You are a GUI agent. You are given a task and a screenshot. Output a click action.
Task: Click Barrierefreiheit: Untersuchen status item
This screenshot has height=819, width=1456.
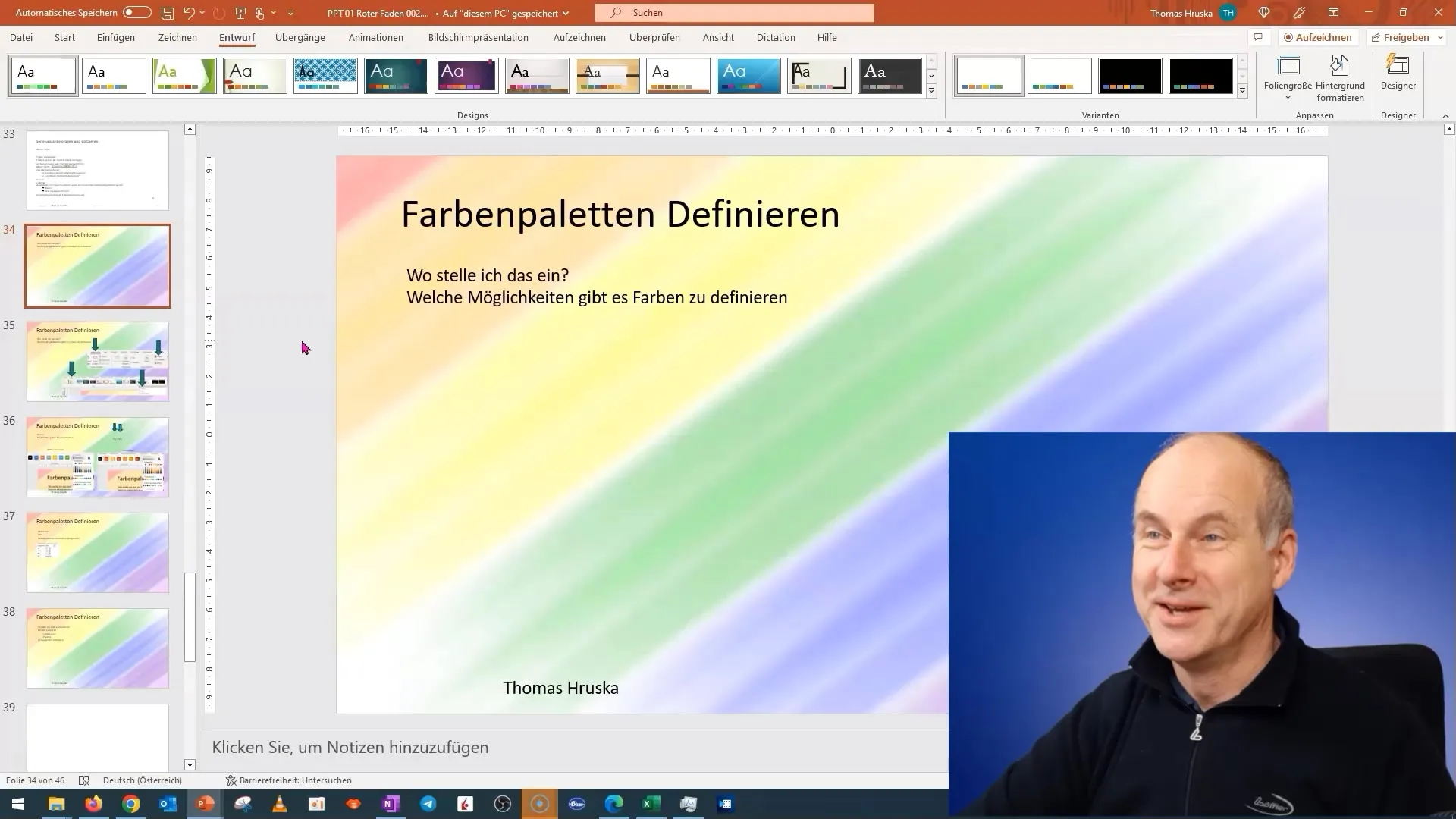[x=288, y=780]
